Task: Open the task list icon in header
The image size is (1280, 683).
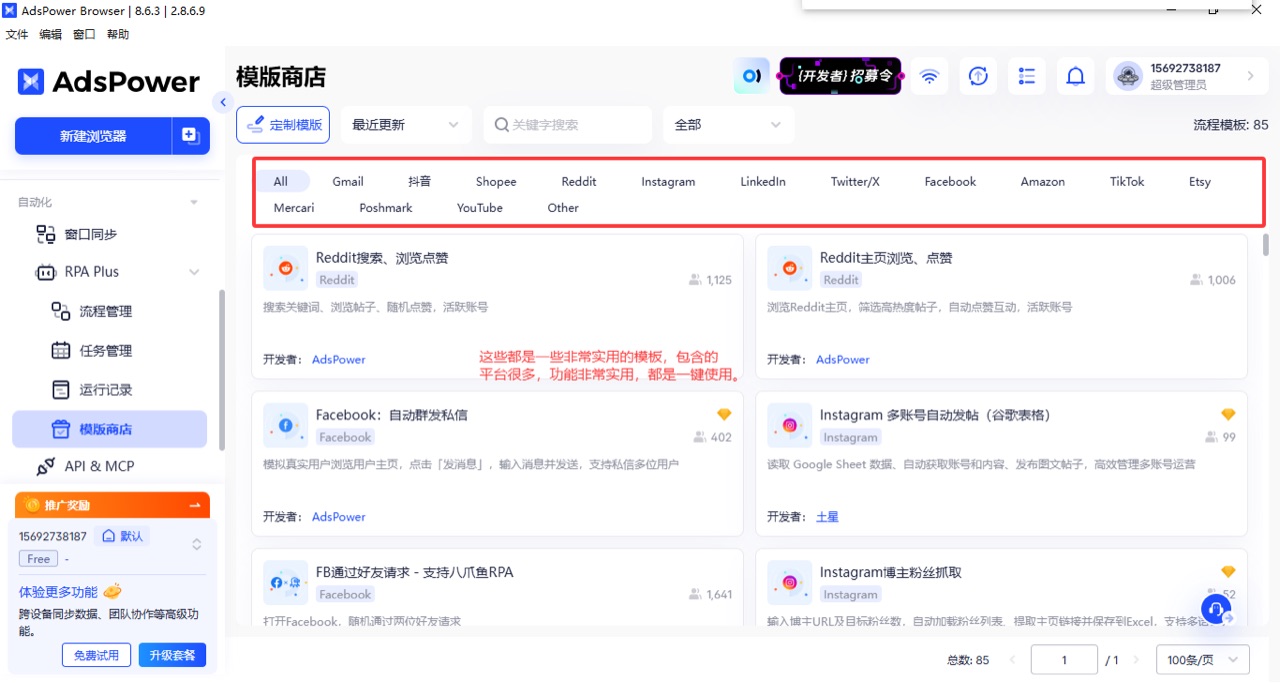Action: (x=1027, y=76)
